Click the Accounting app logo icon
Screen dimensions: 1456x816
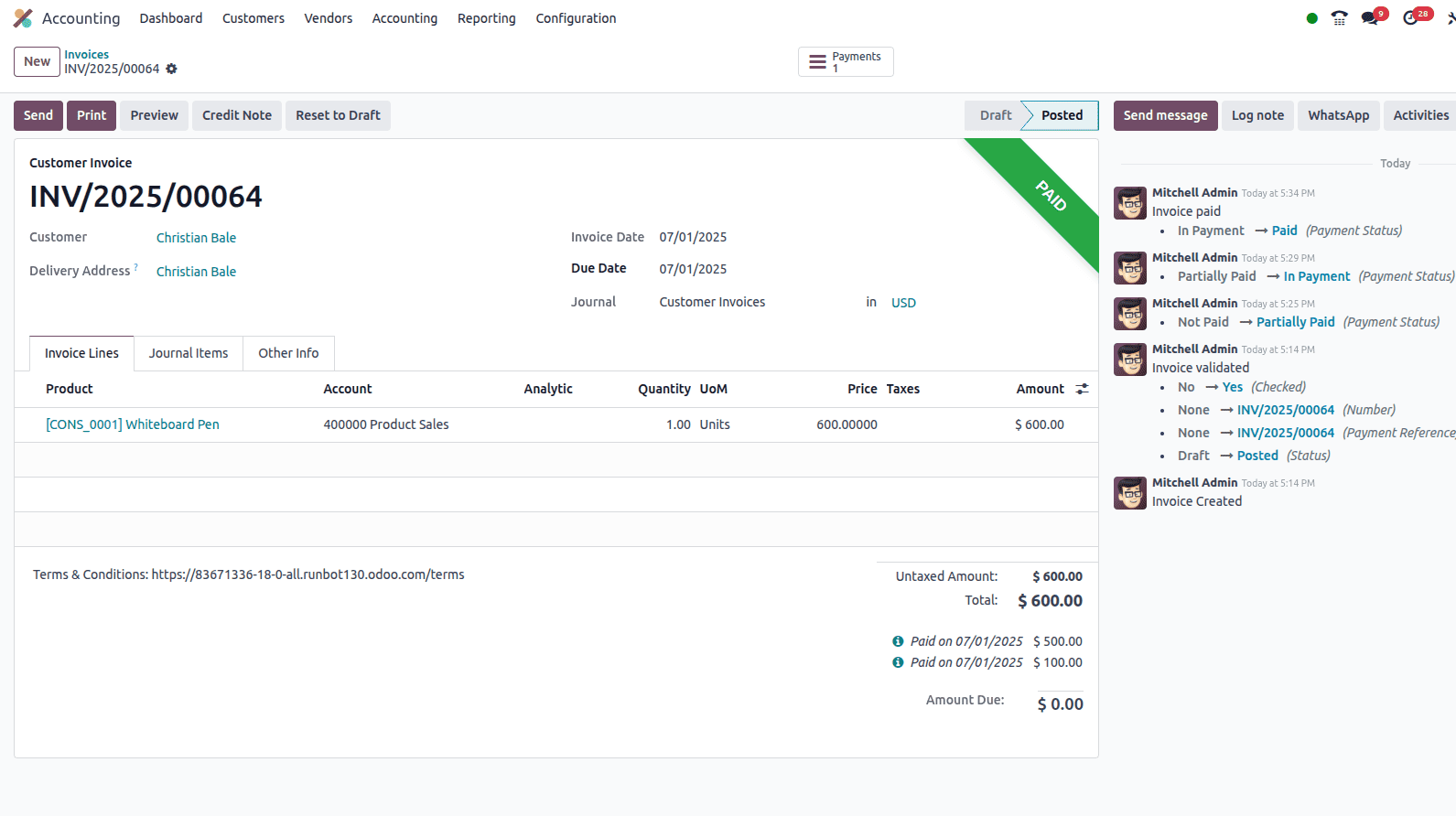click(x=23, y=18)
